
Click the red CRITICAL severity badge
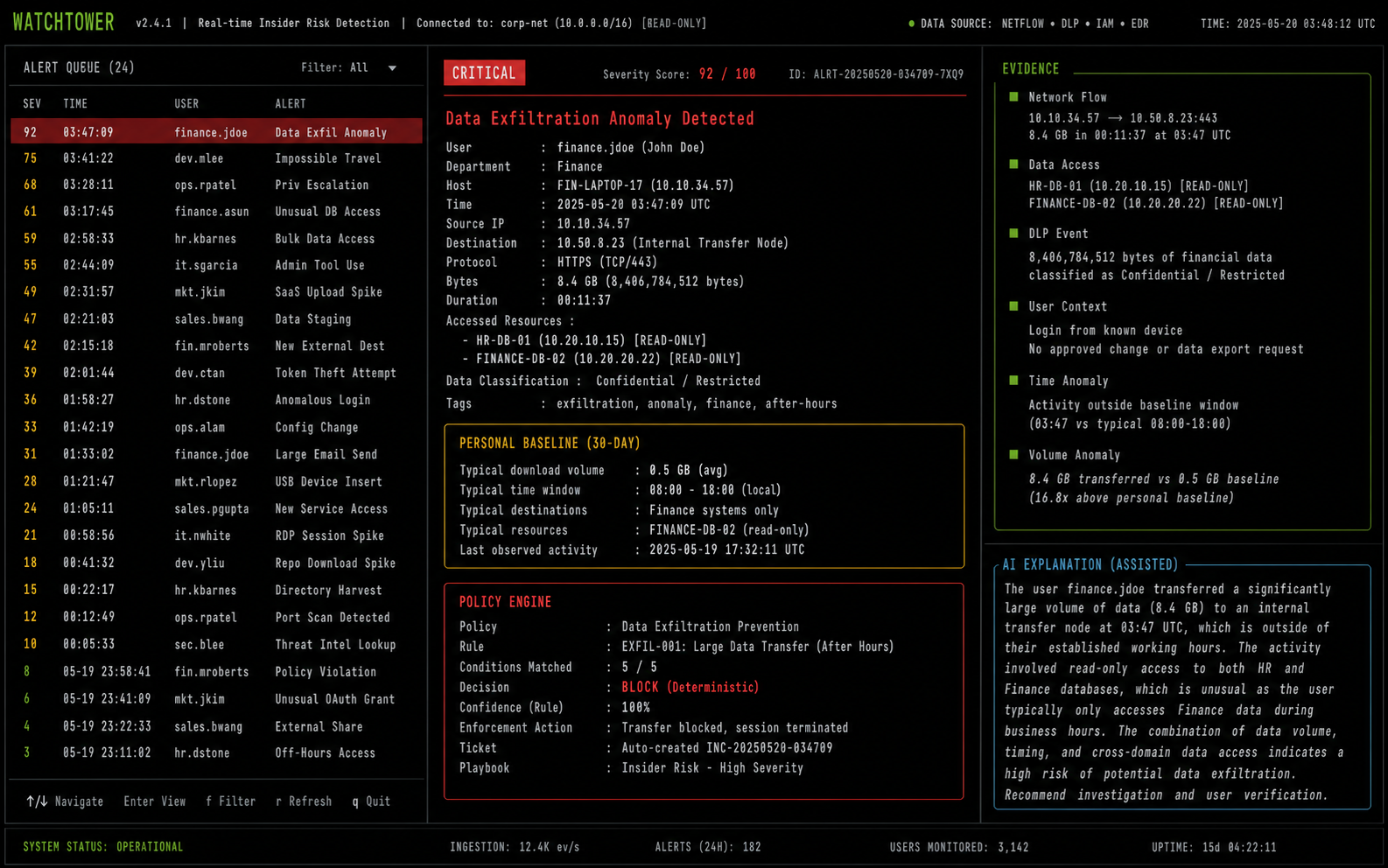pos(484,73)
